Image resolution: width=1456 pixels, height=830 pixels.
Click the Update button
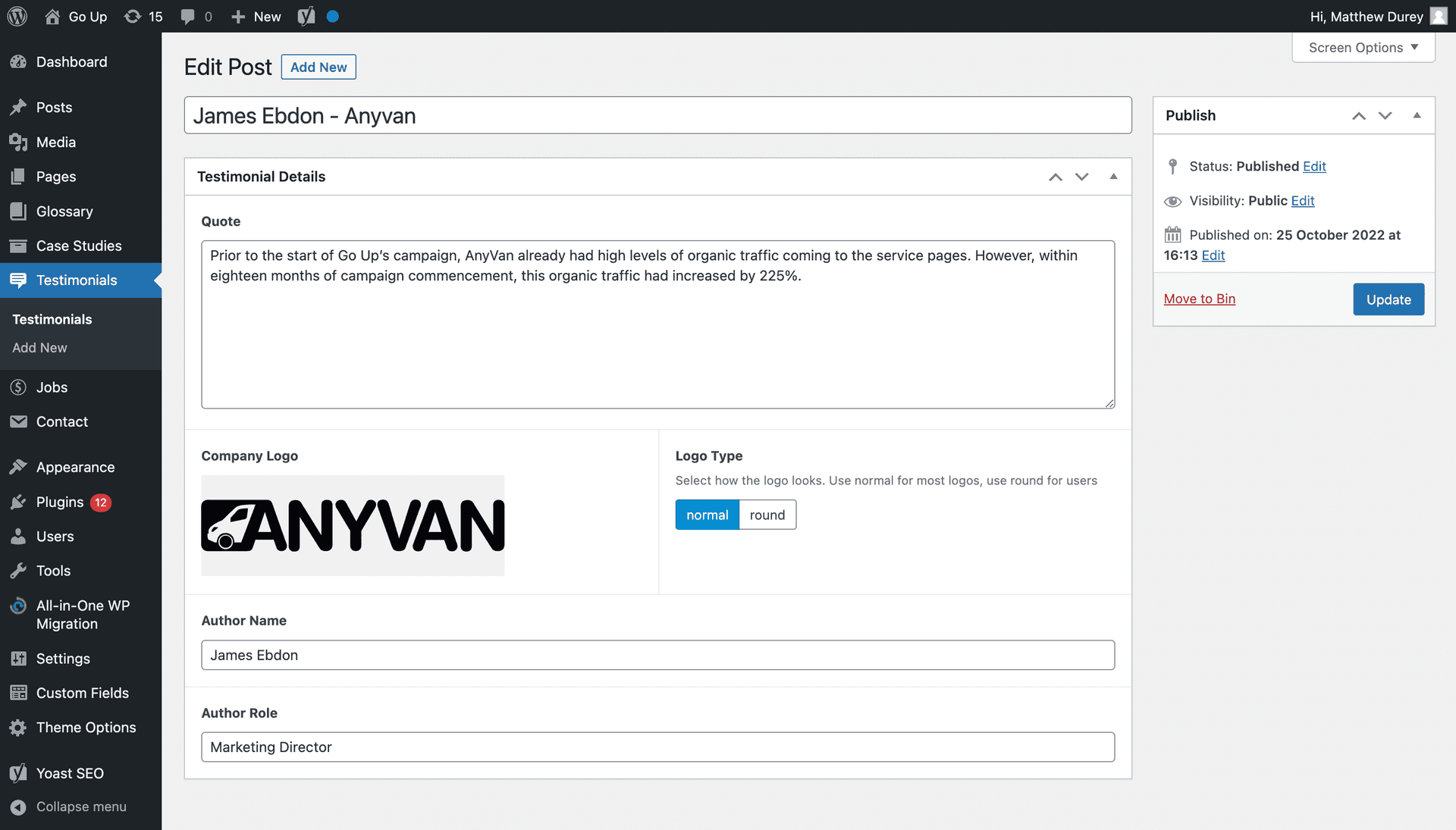click(1389, 299)
